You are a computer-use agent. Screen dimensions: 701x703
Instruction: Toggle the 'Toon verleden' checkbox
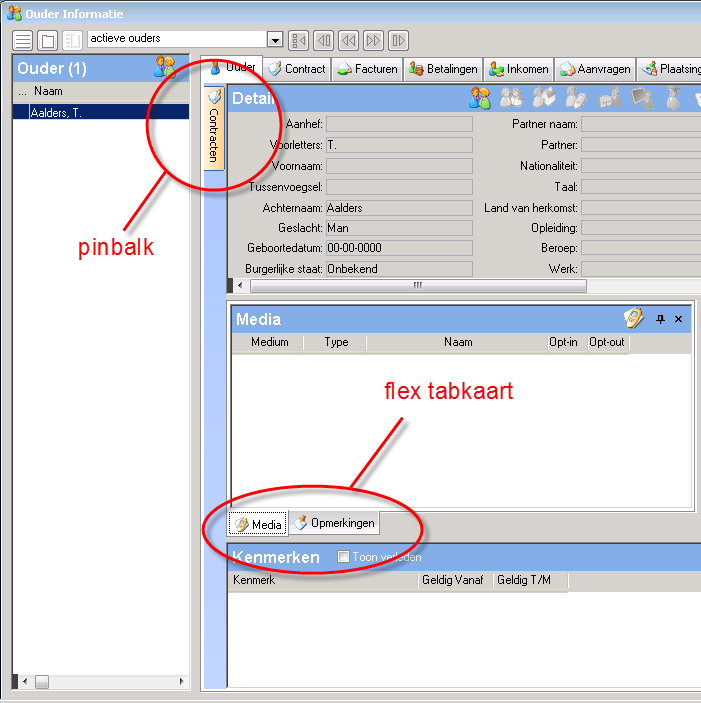coord(344,557)
